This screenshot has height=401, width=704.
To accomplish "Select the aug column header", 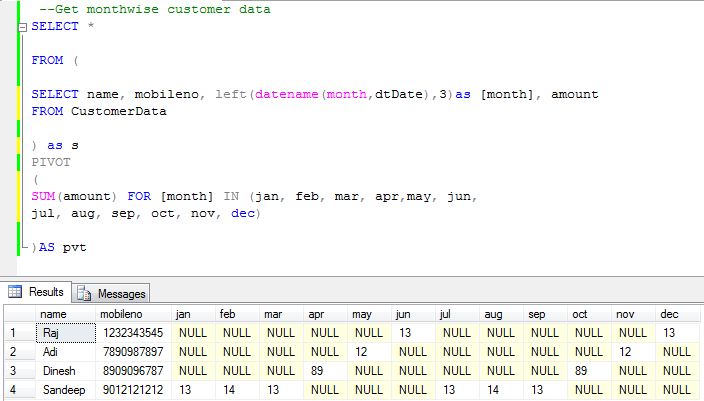I will click(x=501, y=314).
